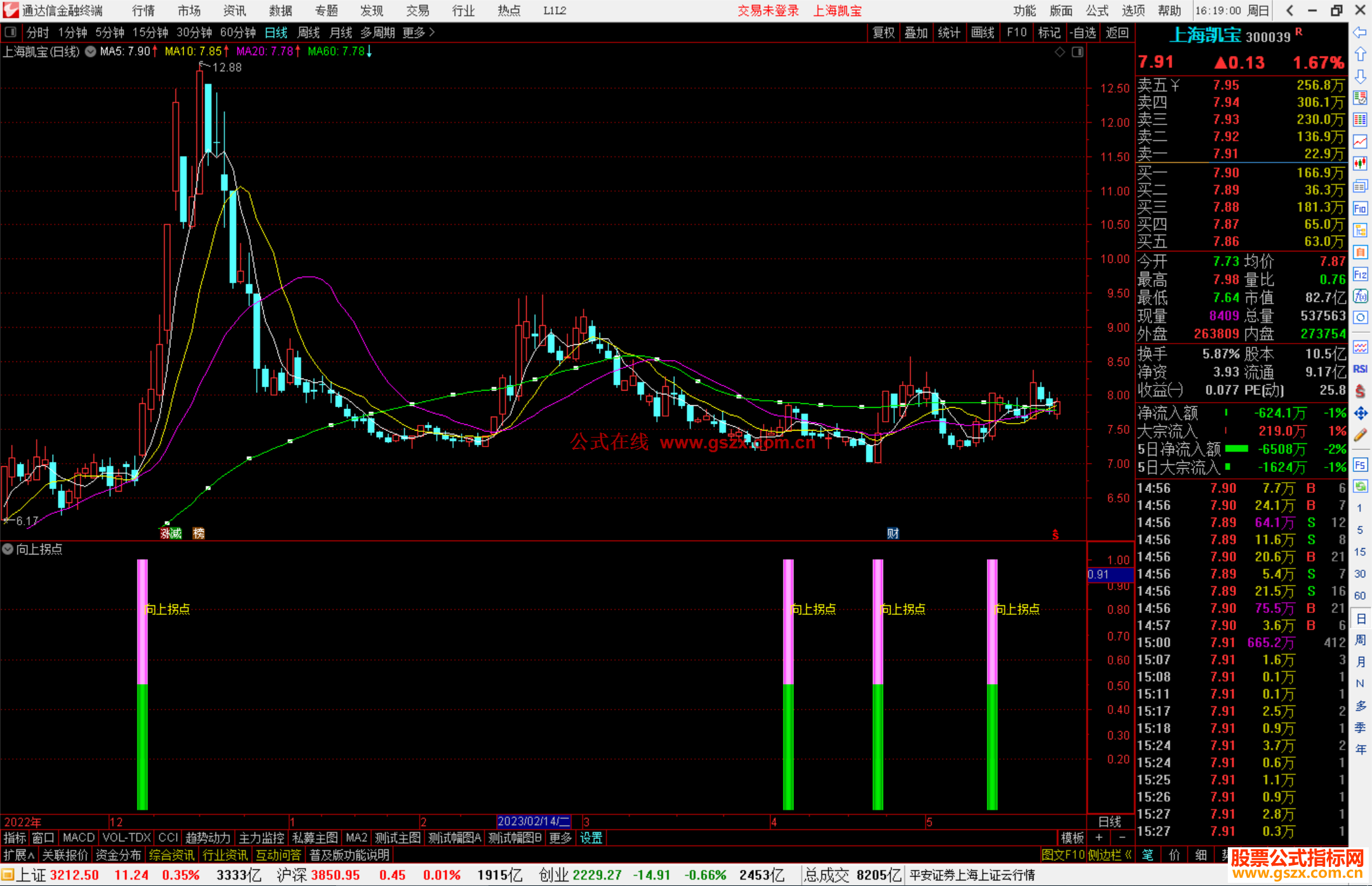
Task: Click the plus zoom button beside 模板
Action: (x=1099, y=838)
